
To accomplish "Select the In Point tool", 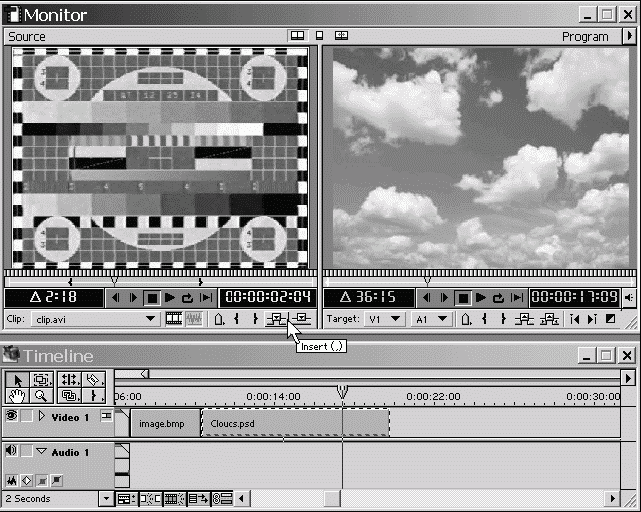I will click(94, 395).
